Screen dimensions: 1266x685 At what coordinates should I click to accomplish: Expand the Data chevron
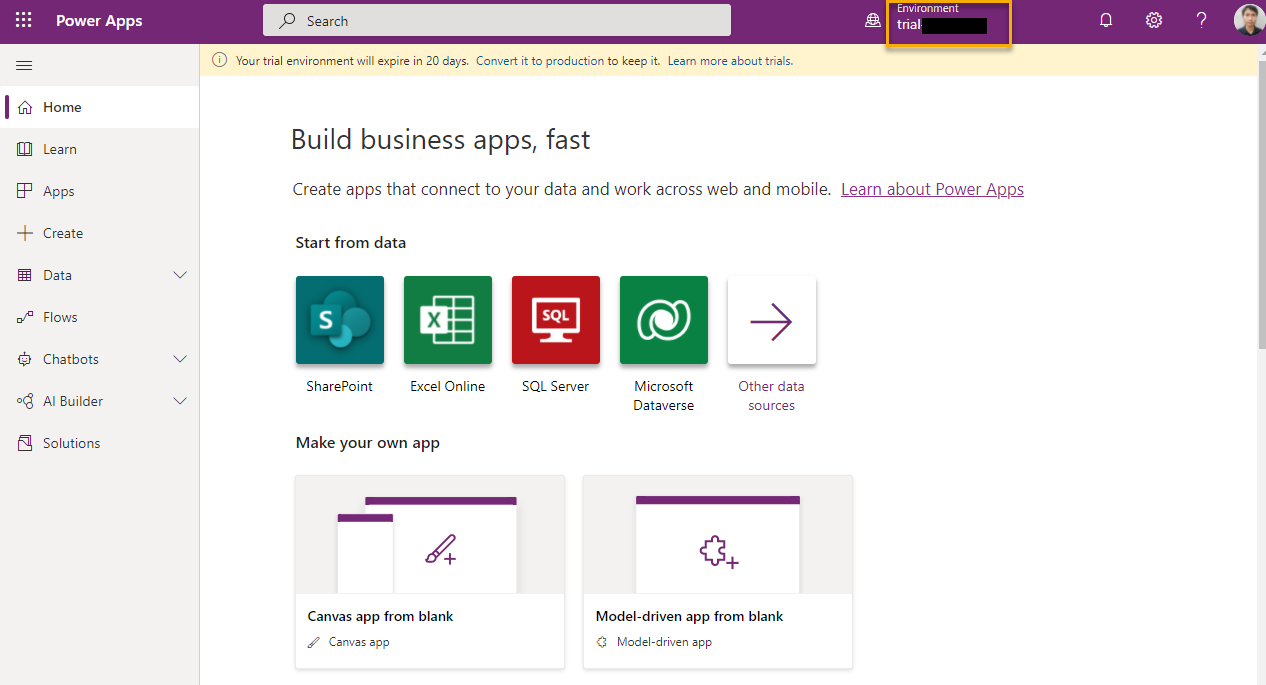pos(180,275)
